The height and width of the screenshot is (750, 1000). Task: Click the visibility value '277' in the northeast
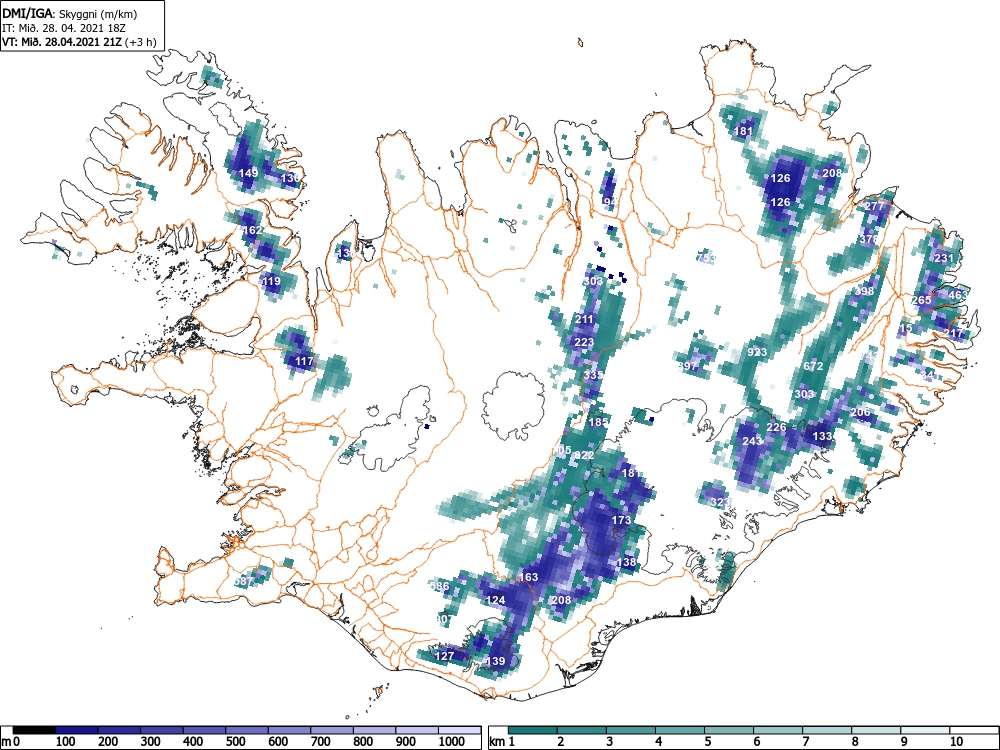874,207
